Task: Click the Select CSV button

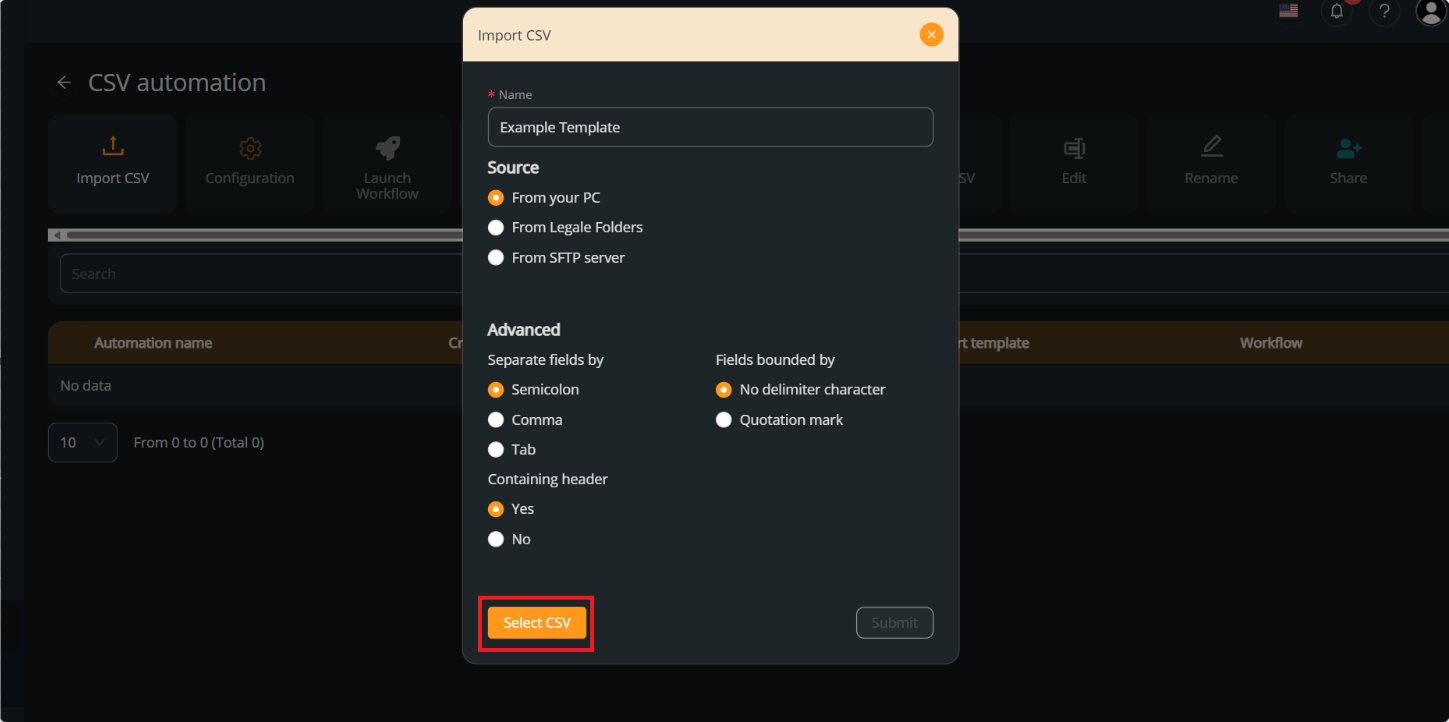Action: click(536, 622)
